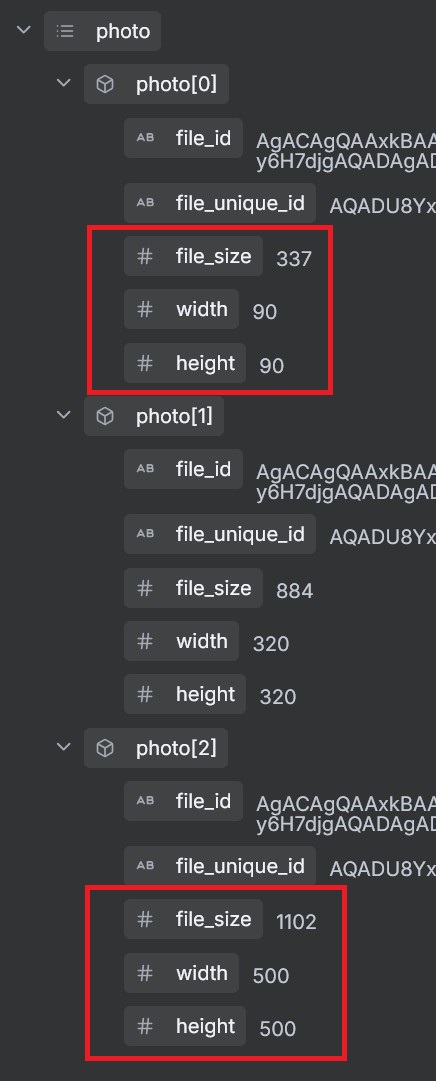The image size is (436, 1081).
Task: Click the list icon beside photo
Action: 65,31
